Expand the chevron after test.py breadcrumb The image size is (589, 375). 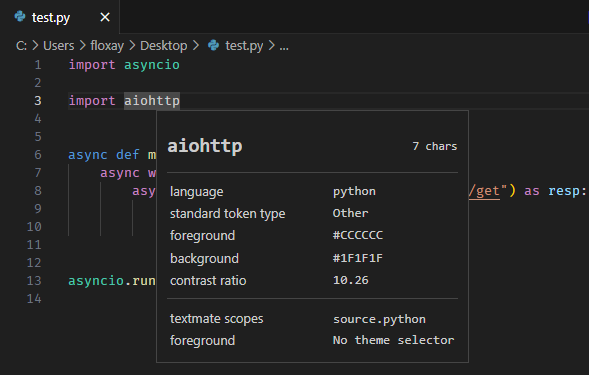(272, 46)
